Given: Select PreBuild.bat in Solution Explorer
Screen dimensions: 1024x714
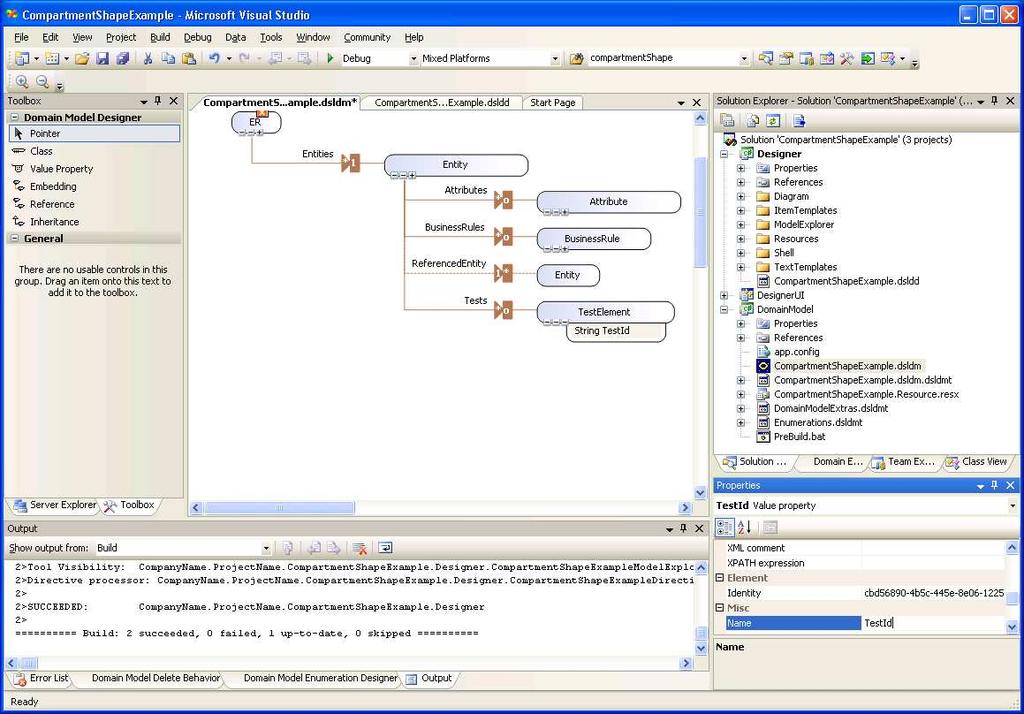Looking at the screenshot, I should point(799,436).
